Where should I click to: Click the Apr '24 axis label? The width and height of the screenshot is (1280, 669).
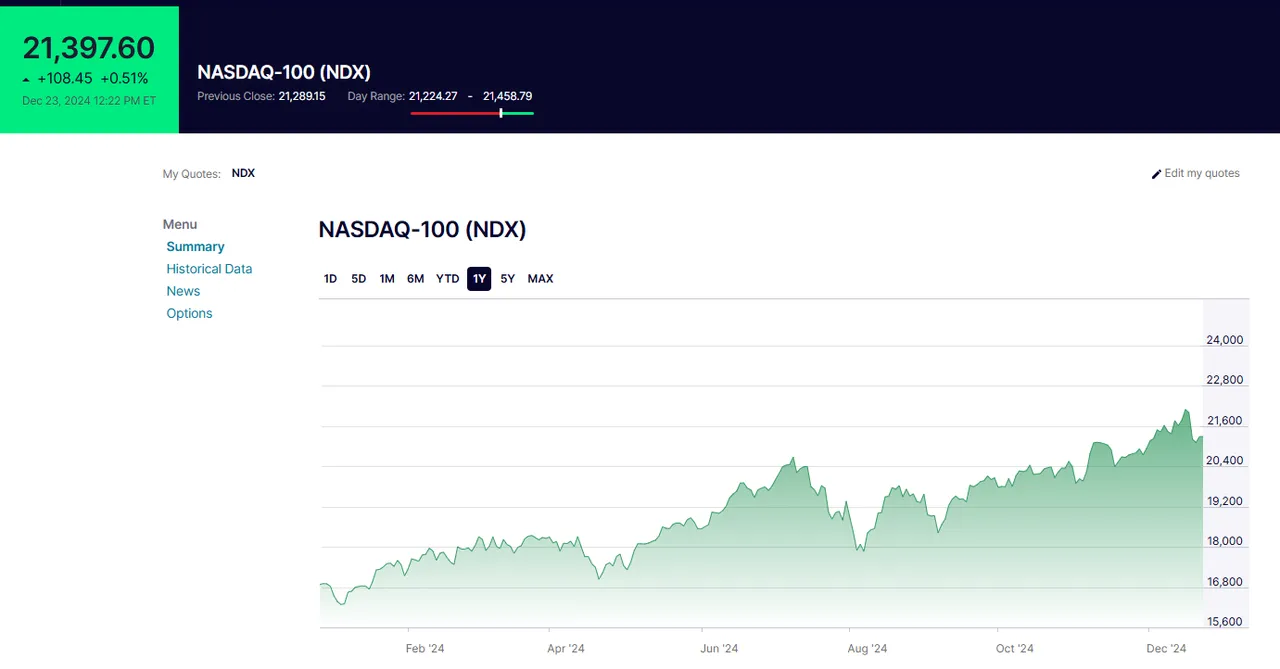coord(566,649)
